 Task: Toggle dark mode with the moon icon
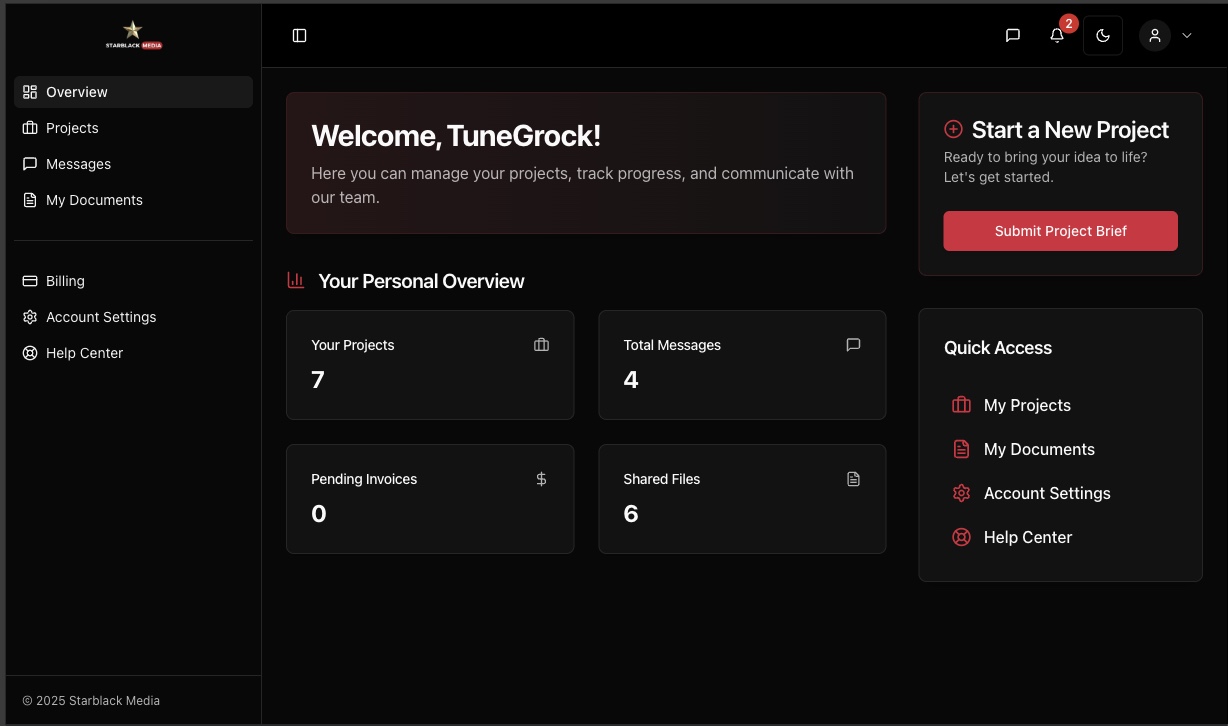click(x=1102, y=35)
